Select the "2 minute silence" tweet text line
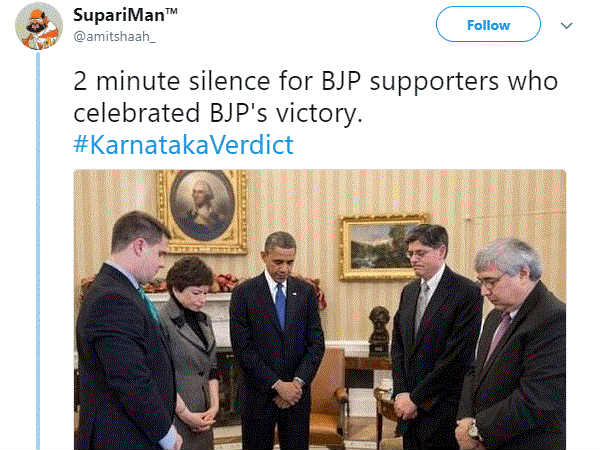Screen dimensions: 600x450 (x=316, y=81)
